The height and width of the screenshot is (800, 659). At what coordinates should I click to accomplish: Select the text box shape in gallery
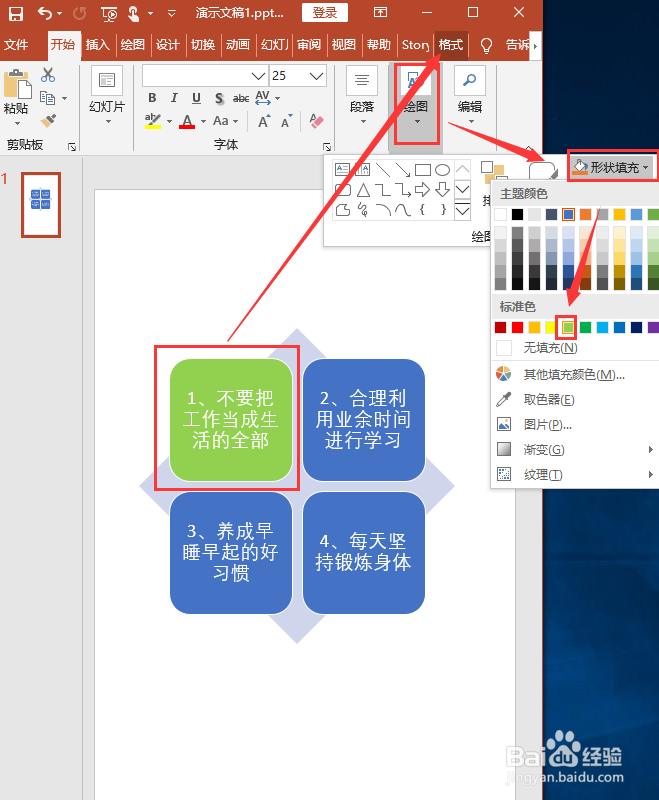pyautogui.click(x=342, y=169)
